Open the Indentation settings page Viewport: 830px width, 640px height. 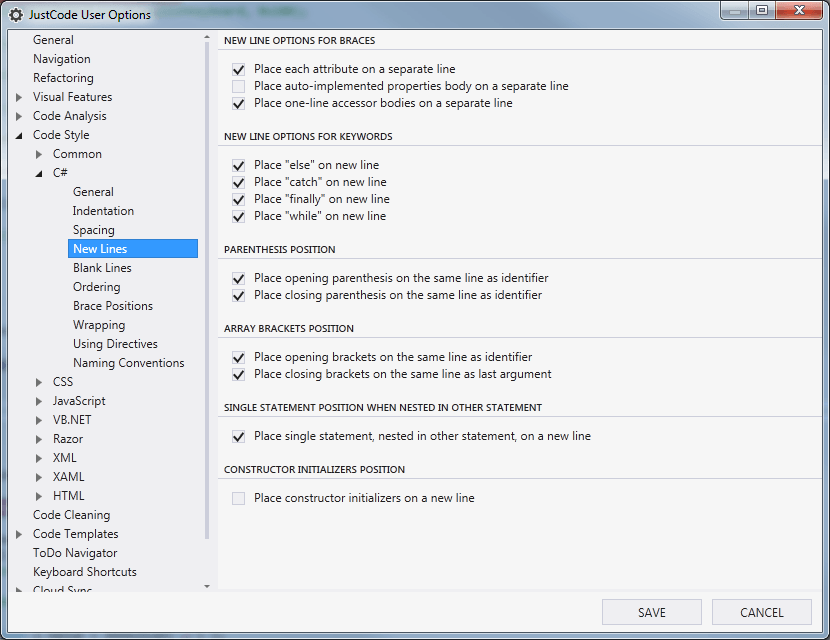[x=103, y=211]
